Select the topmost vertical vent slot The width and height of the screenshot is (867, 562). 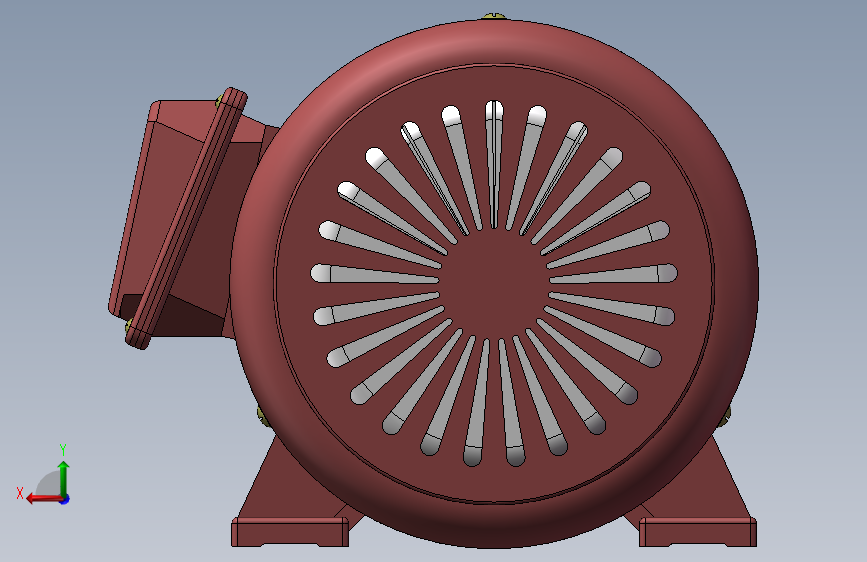494,164
